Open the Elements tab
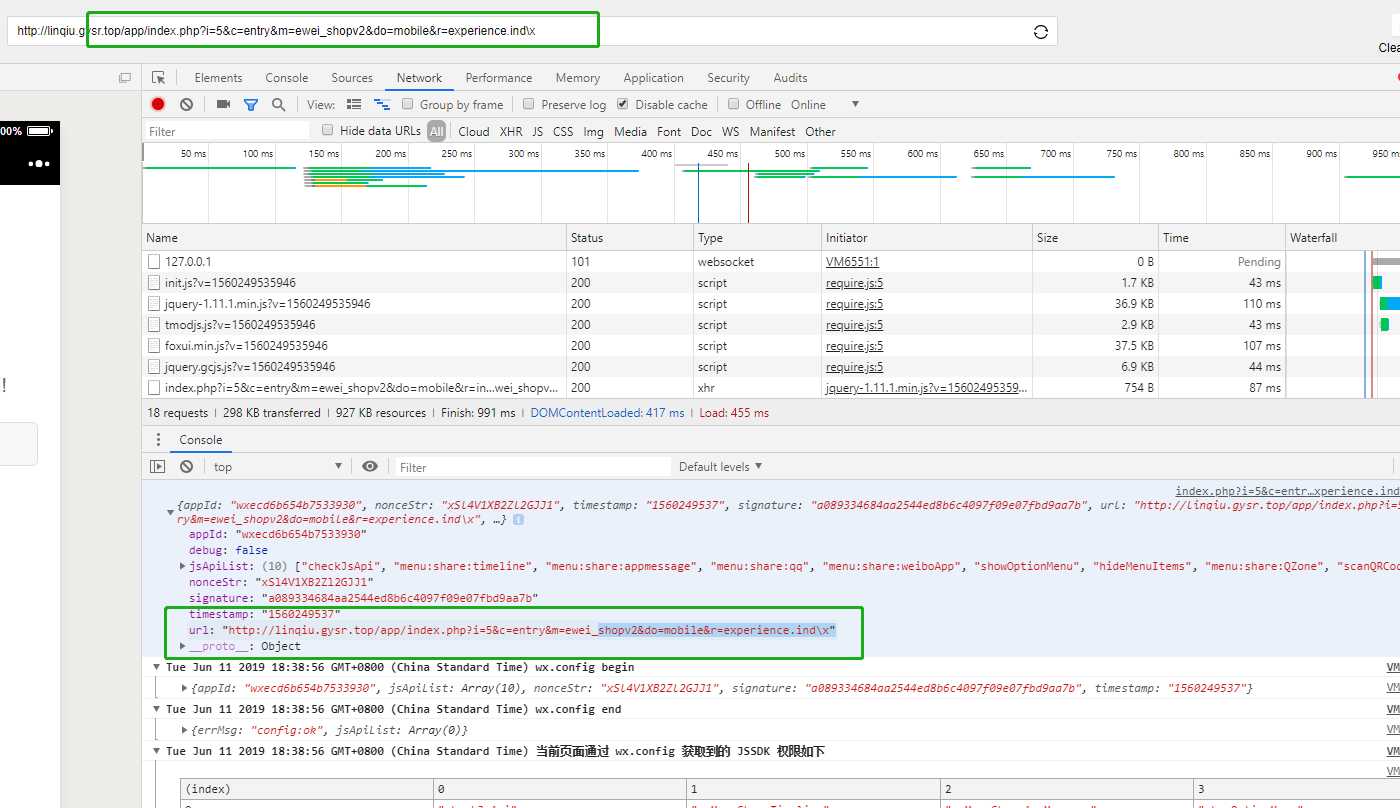This screenshot has width=1400, height=808. tap(218, 78)
